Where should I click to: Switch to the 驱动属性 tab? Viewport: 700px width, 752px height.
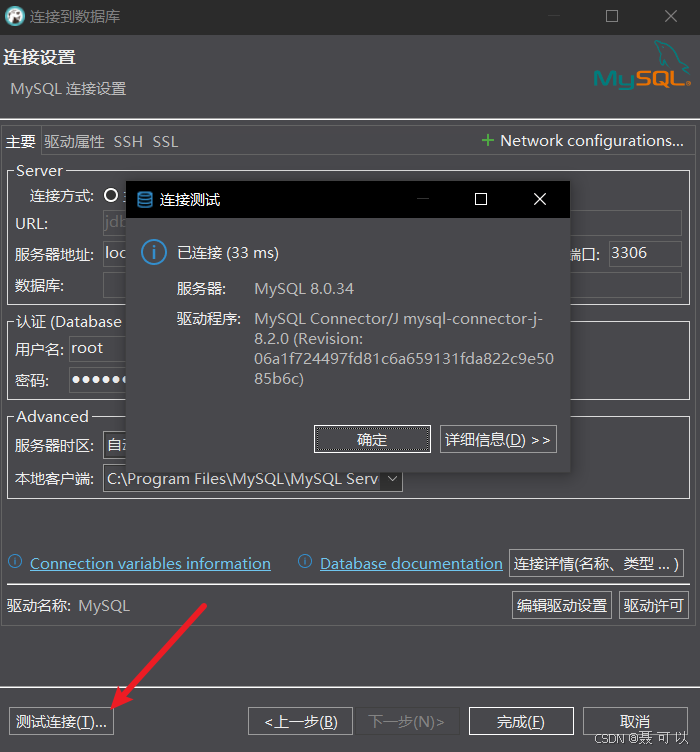[x=74, y=141]
